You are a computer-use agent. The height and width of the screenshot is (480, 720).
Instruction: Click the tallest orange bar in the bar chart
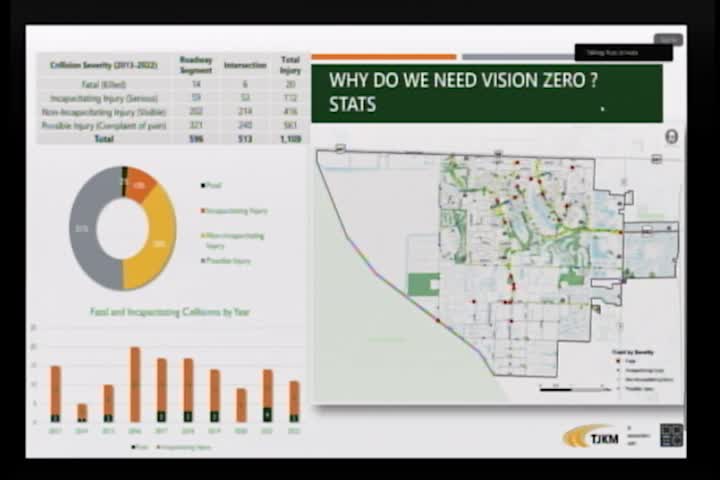tap(135, 384)
